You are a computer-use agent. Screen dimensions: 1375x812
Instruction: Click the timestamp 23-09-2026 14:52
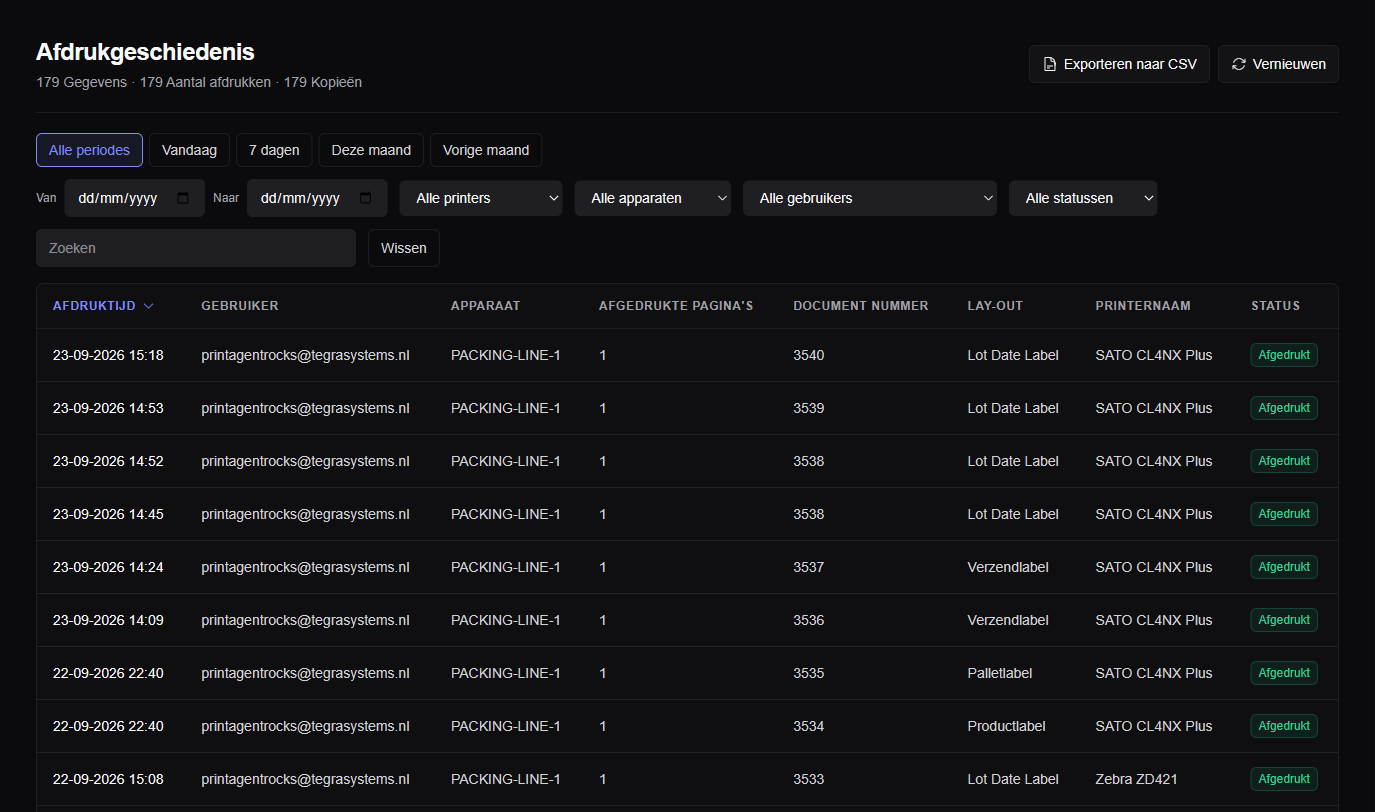[x=108, y=461]
